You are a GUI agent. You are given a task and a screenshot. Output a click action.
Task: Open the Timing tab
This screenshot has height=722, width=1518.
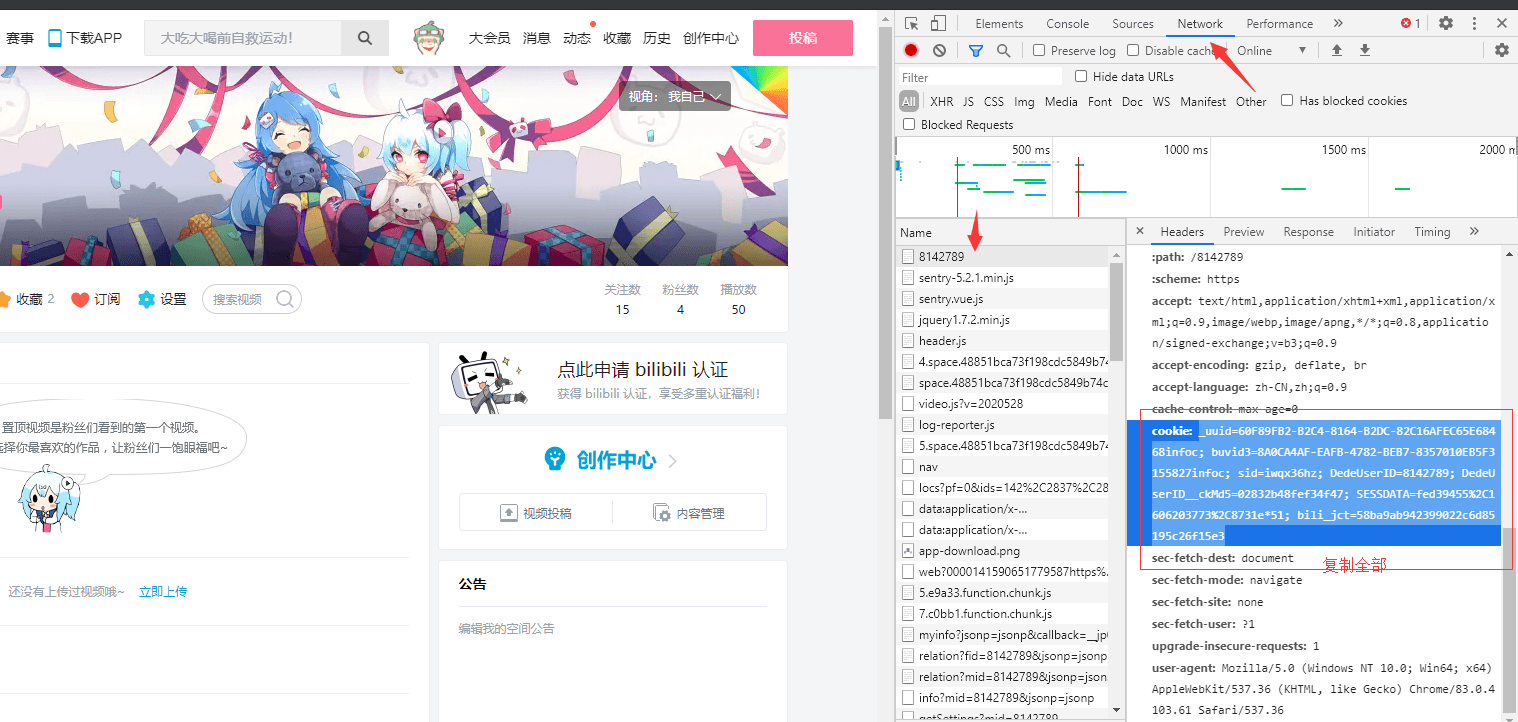[1432, 231]
